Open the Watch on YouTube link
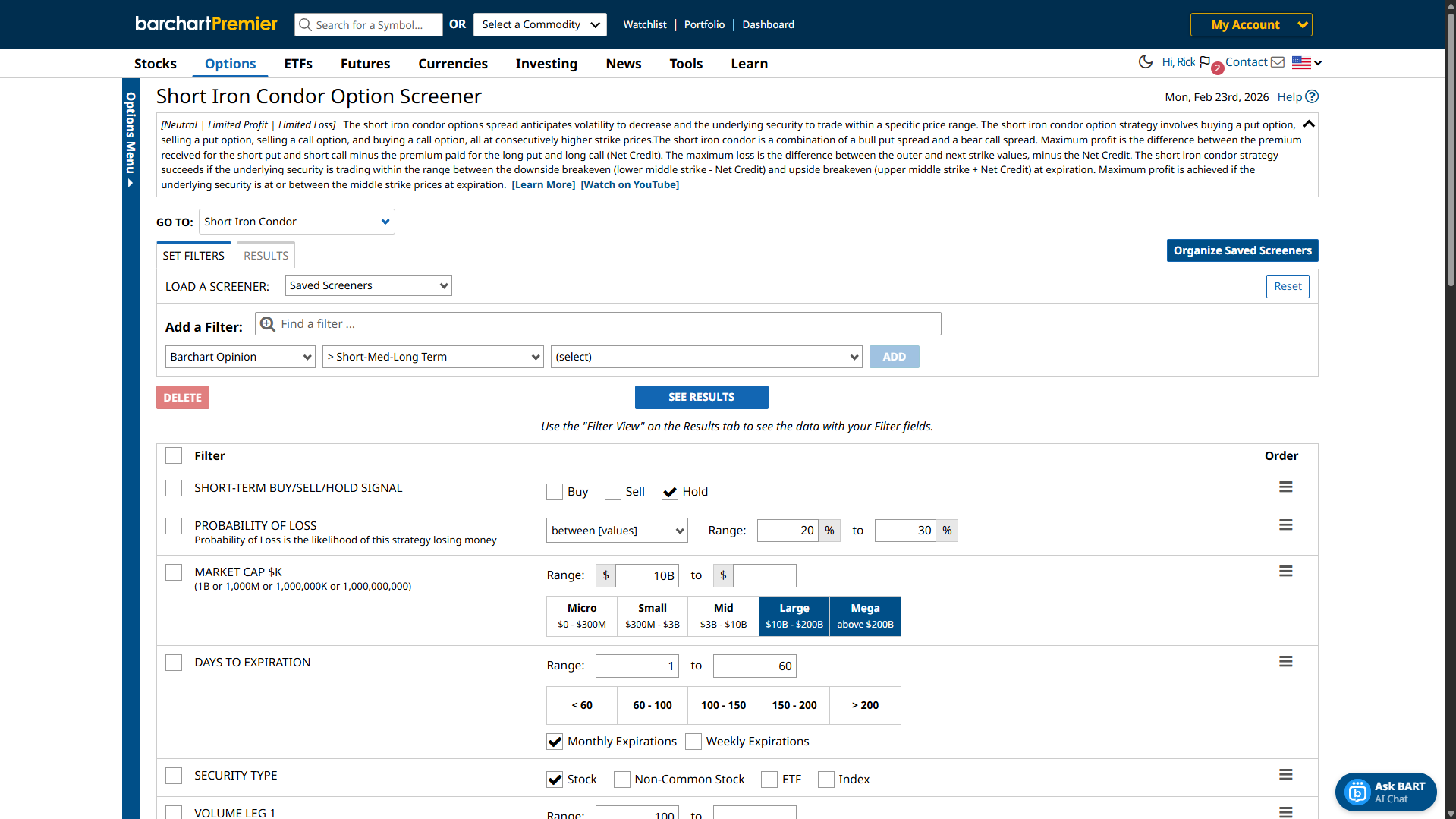 (x=630, y=184)
